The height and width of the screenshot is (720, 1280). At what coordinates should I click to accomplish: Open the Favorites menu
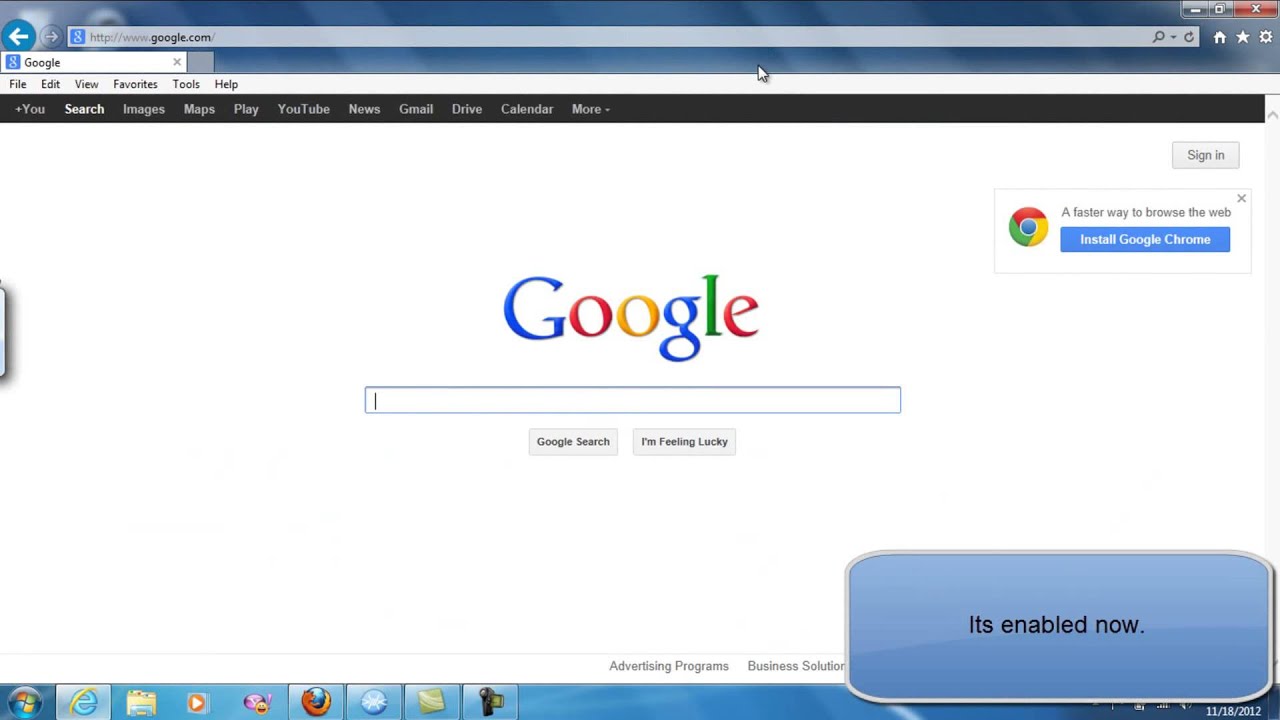[x=135, y=84]
